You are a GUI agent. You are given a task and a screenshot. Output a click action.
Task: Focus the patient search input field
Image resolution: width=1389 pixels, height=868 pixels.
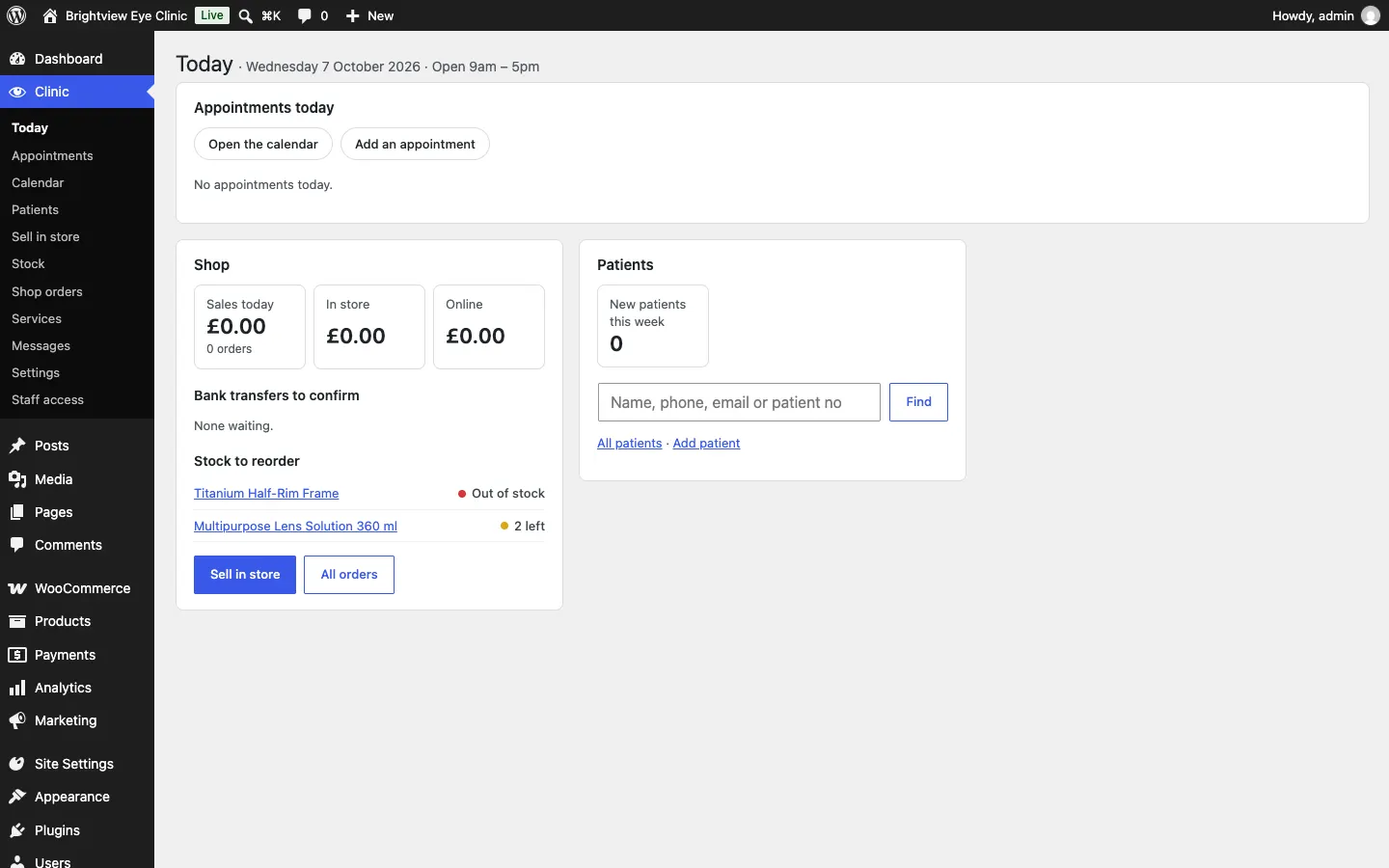pyautogui.click(x=739, y=402)
